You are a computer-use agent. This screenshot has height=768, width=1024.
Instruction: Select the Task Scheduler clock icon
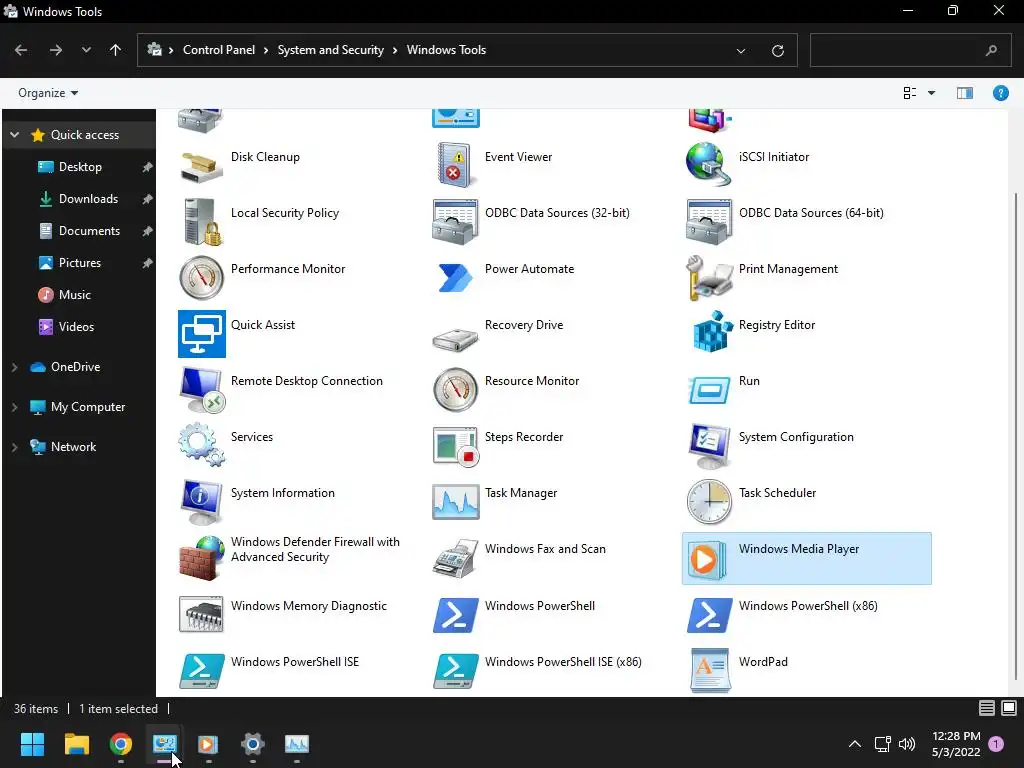tap(709, 502)
